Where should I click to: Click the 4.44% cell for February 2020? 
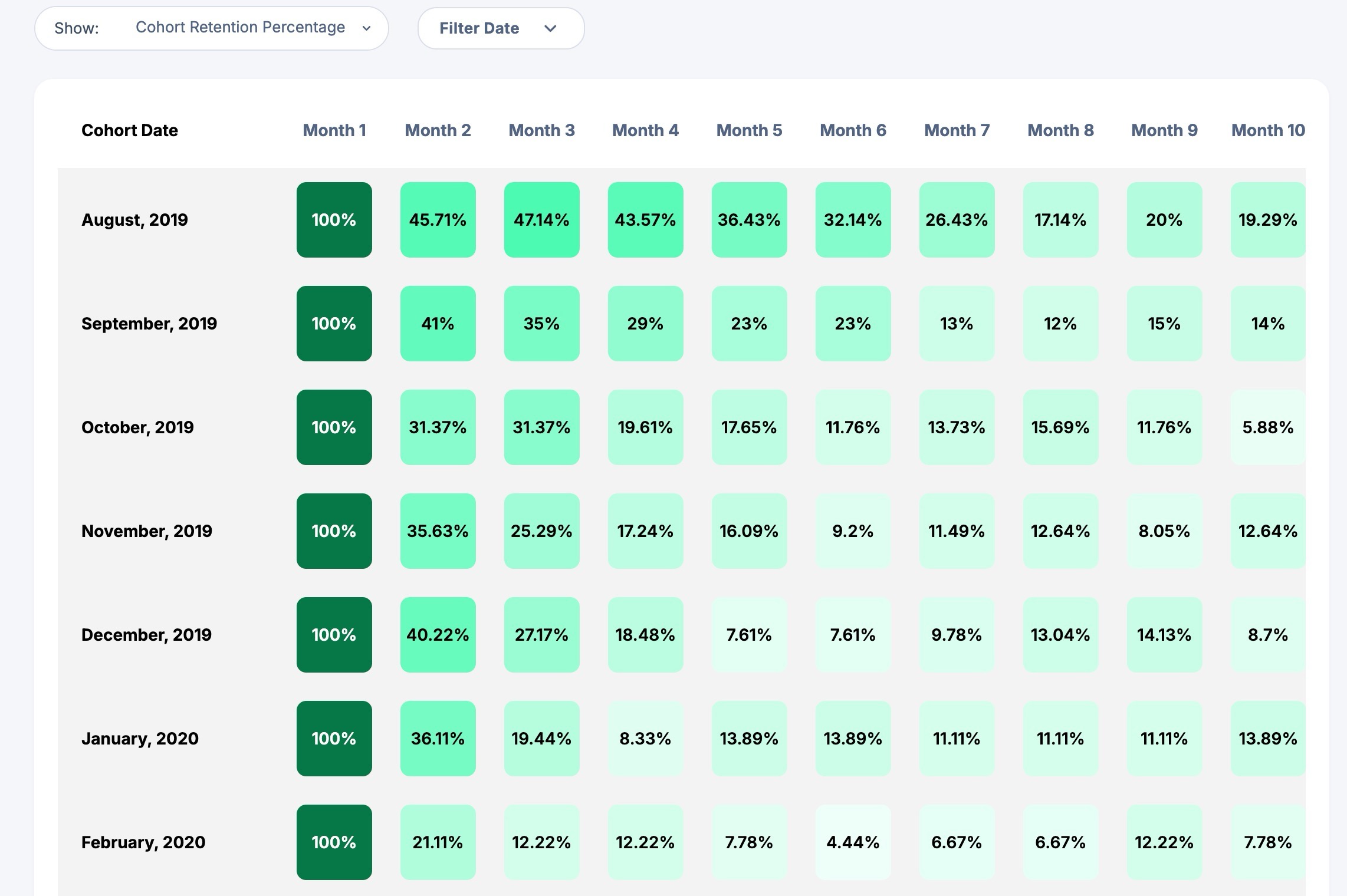point(853,842)
